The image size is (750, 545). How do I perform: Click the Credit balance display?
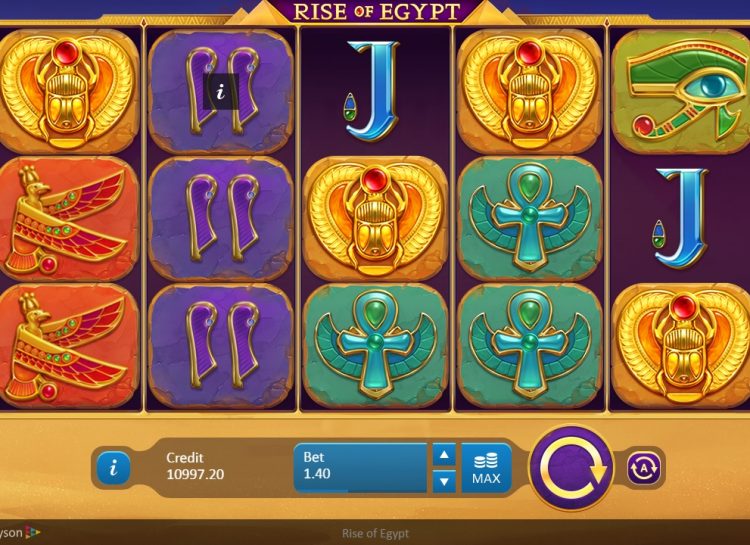[x=195, y=466]
